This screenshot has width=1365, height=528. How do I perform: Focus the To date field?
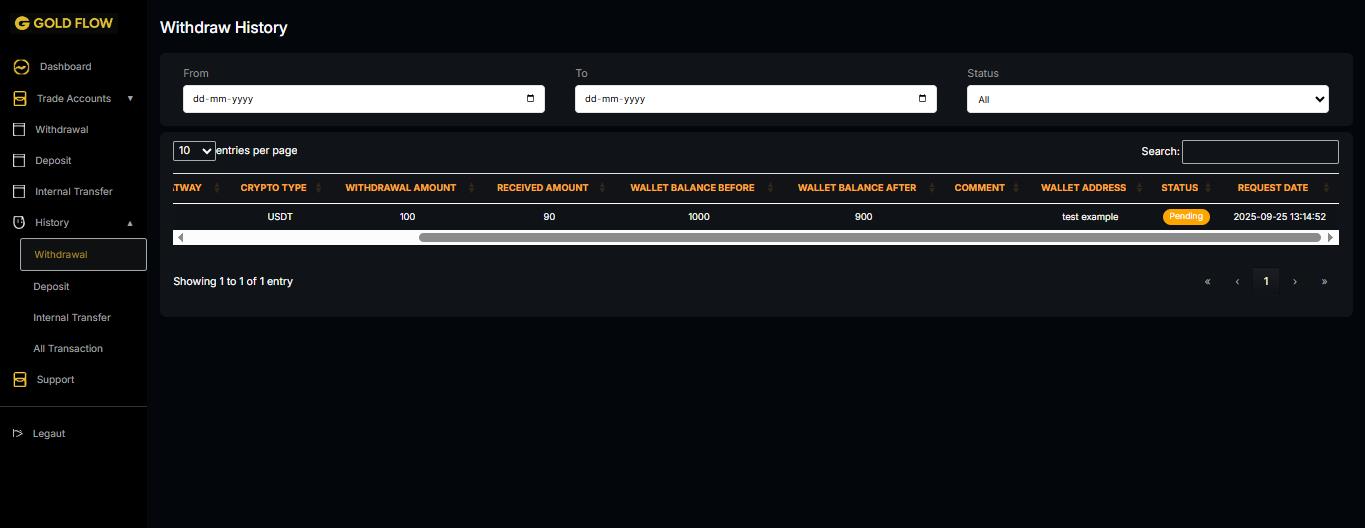coord(756,99)
